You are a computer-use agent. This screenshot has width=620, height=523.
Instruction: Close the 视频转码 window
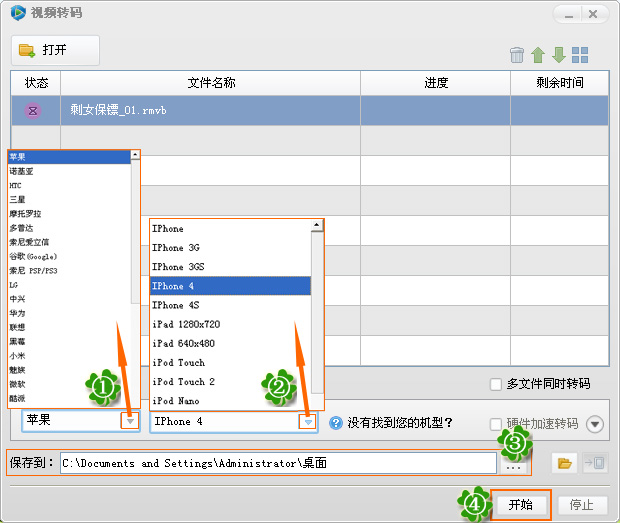tap(593, 15)
